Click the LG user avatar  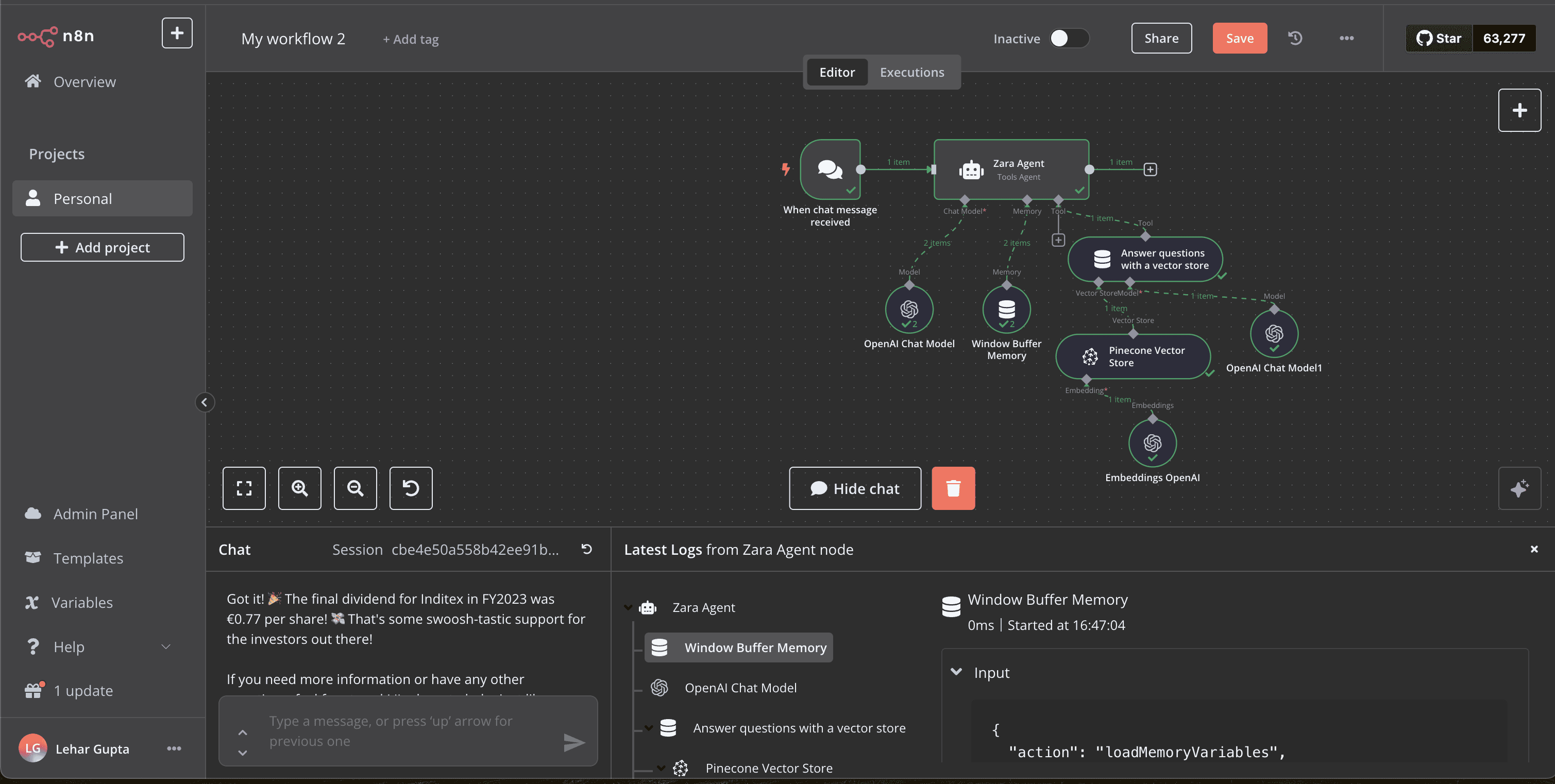[32, 748]
